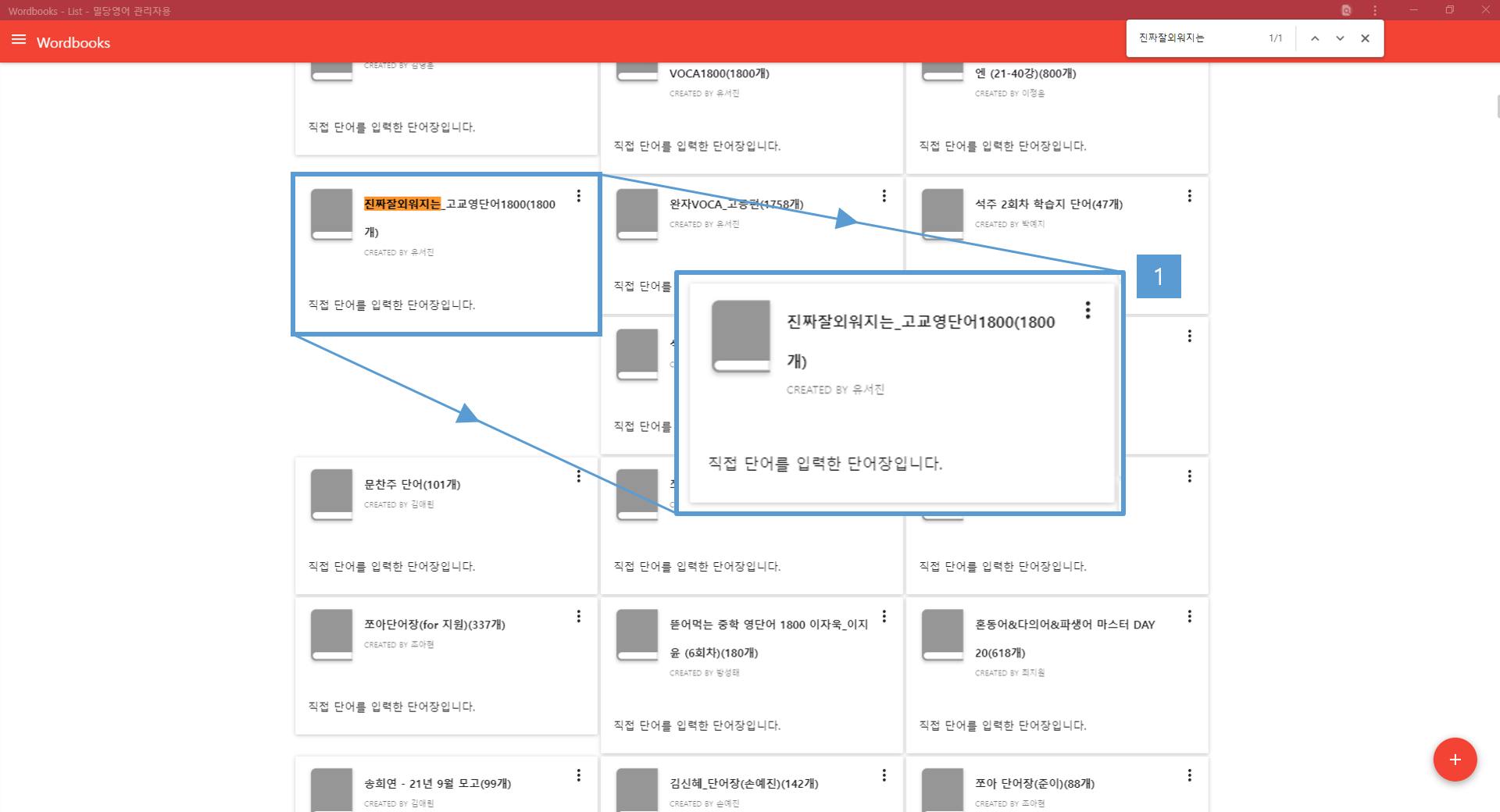Open options for 완자VOCA_고등편 card
Viewport: 1500px width, 812px height.
coord(884,196)
